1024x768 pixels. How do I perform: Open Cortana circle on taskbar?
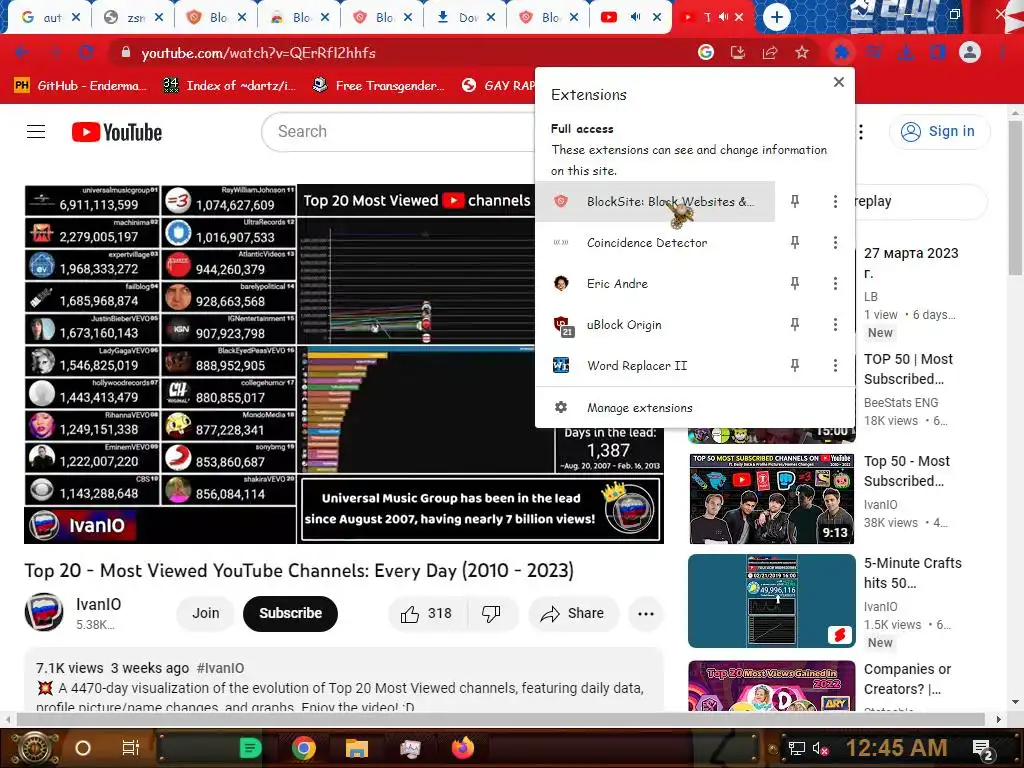tap(83, 748)
